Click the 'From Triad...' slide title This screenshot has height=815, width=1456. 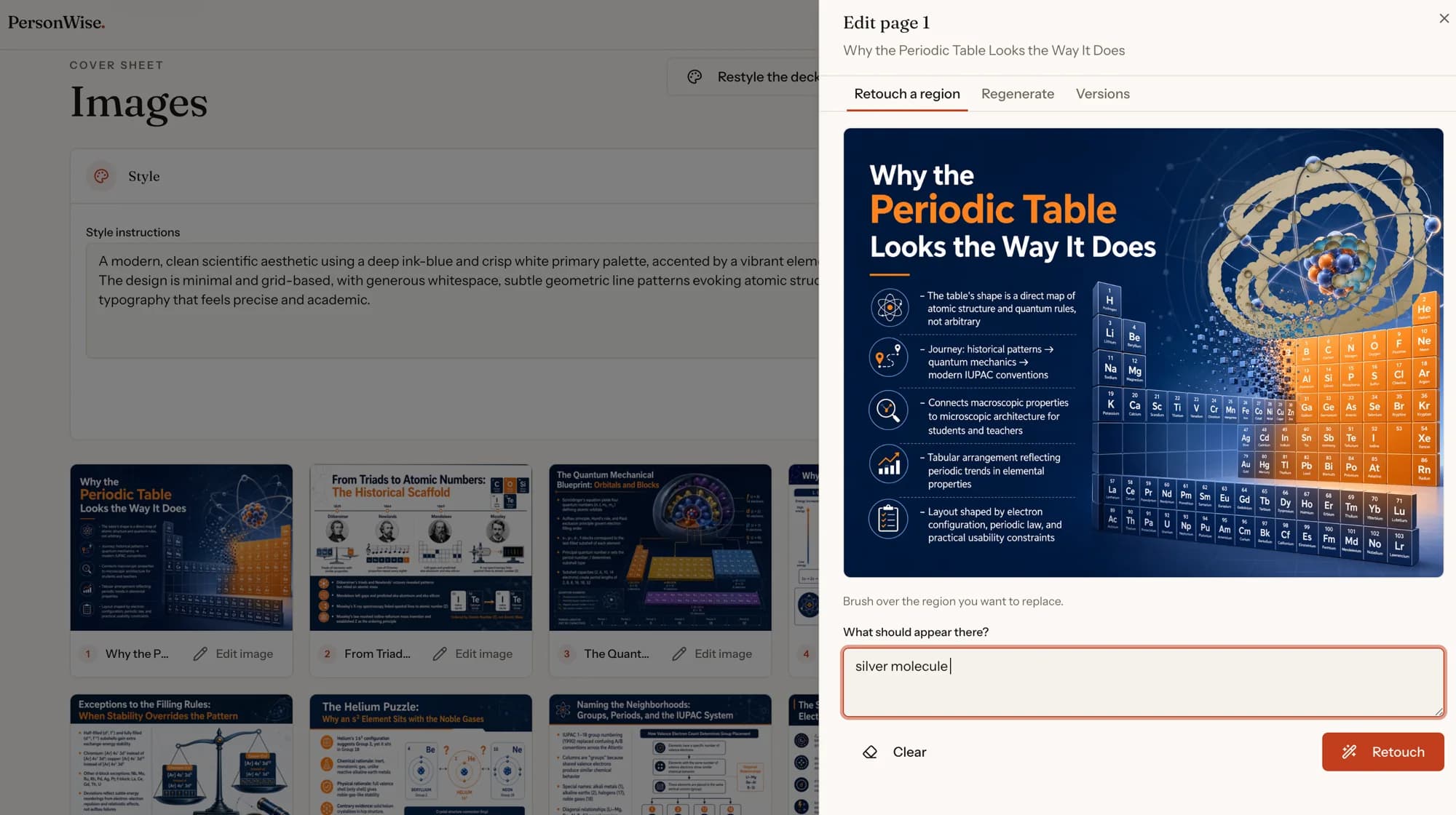377,653
